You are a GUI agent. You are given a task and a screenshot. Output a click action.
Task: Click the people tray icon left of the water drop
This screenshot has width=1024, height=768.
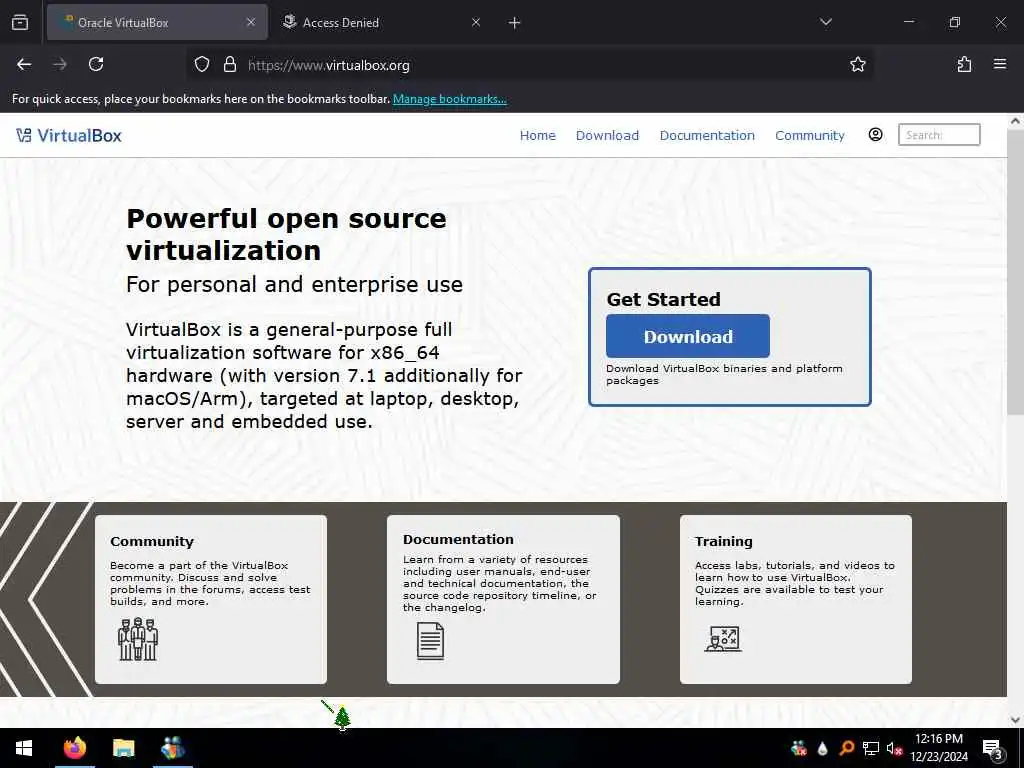[x=799, y=748]
